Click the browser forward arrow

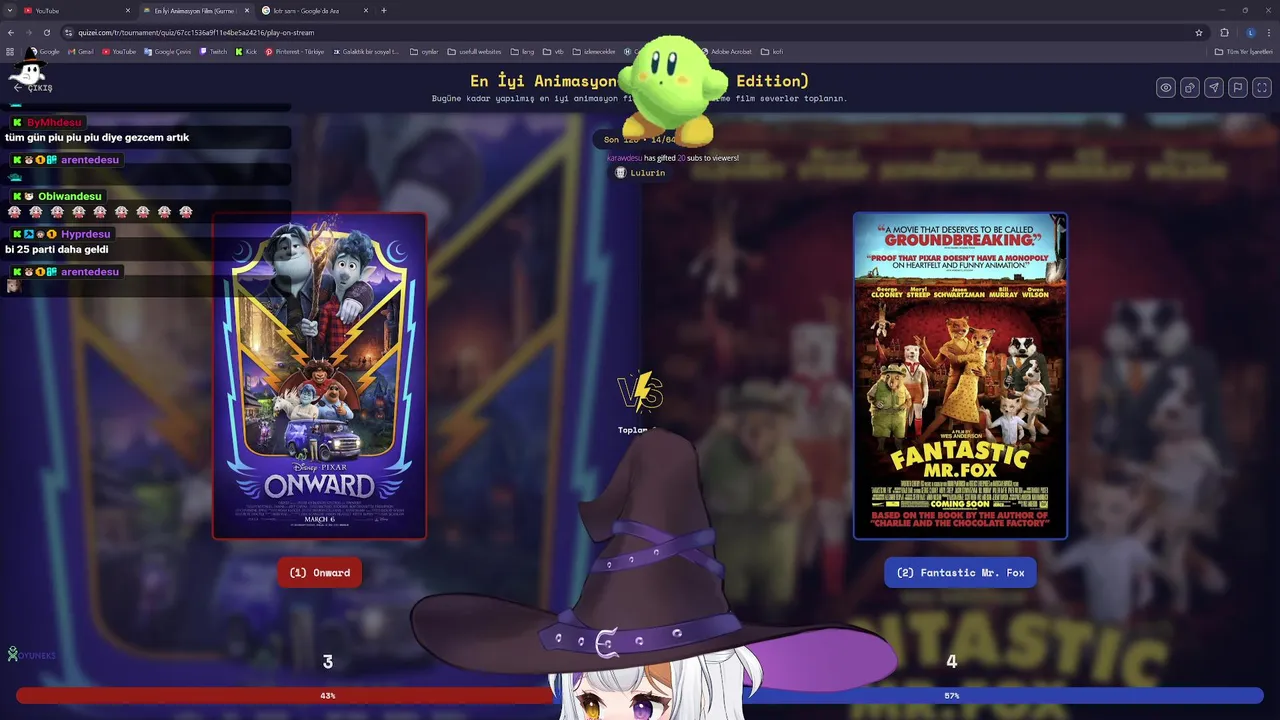(x=29, y=32)
